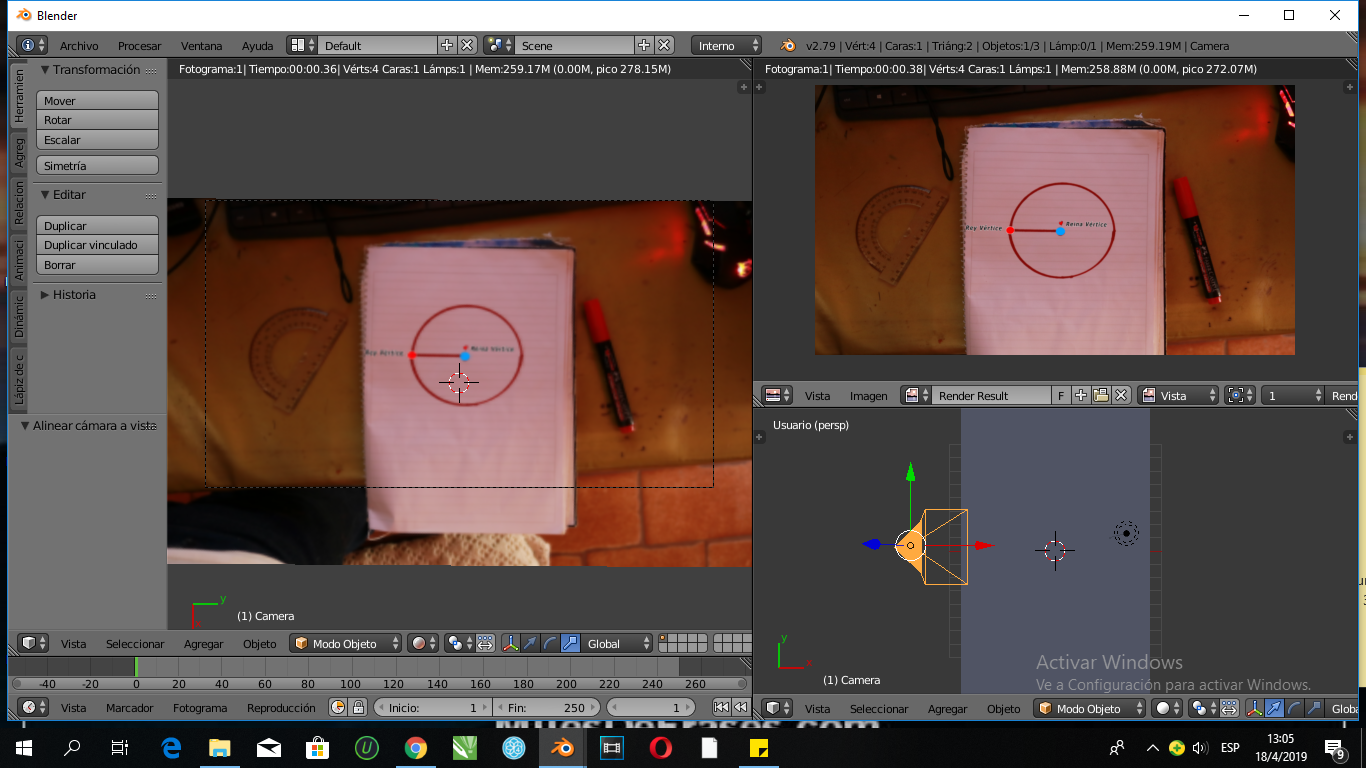The image size is (1366, 768).
Task: Toggle the 3D manipulator in left 3D view
Action: 511,643
